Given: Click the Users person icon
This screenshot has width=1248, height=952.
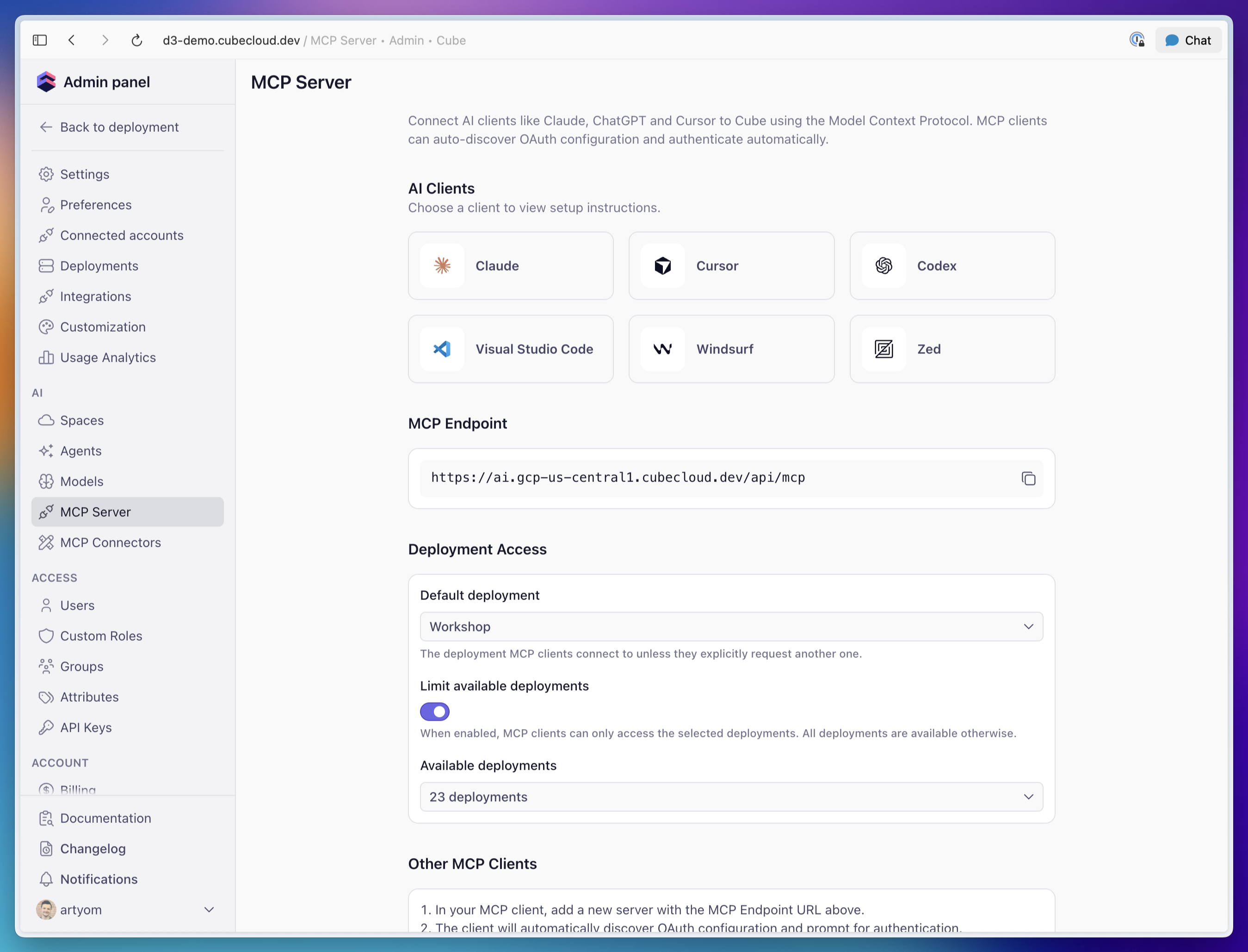Looking at the screenshot, I should pos(46,606).
